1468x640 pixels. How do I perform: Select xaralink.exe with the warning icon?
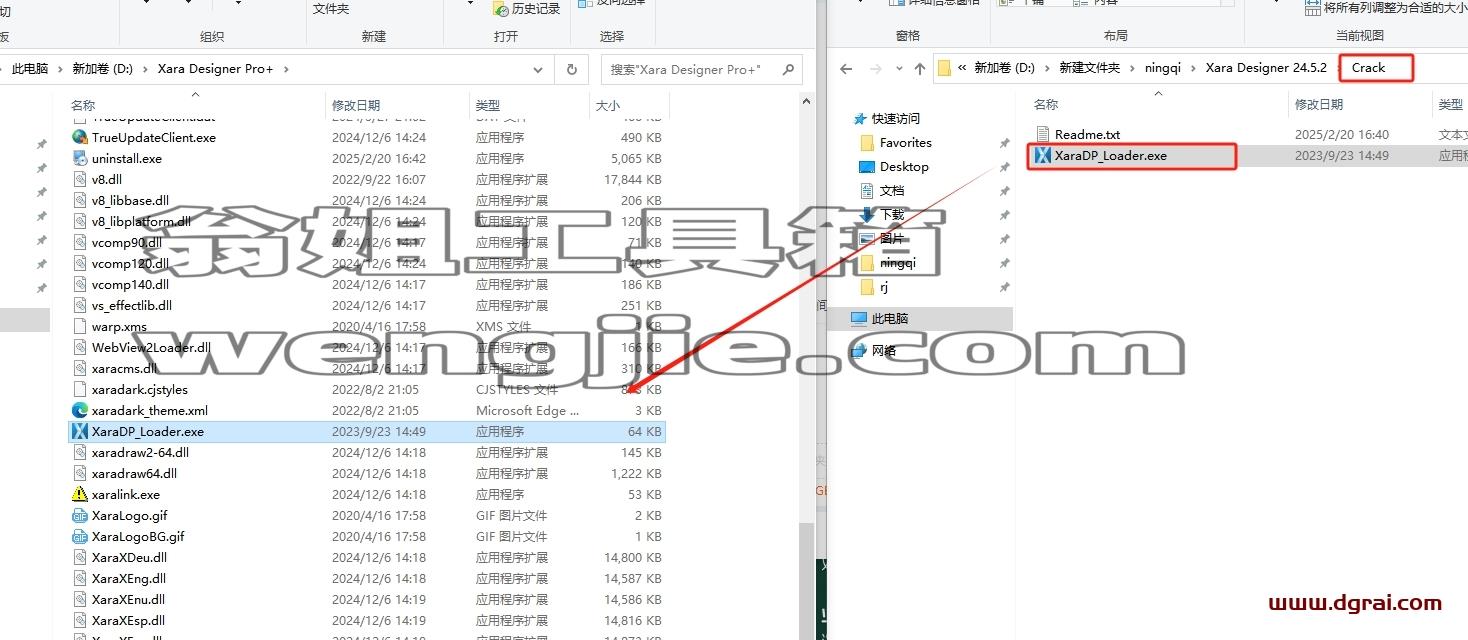80,494
